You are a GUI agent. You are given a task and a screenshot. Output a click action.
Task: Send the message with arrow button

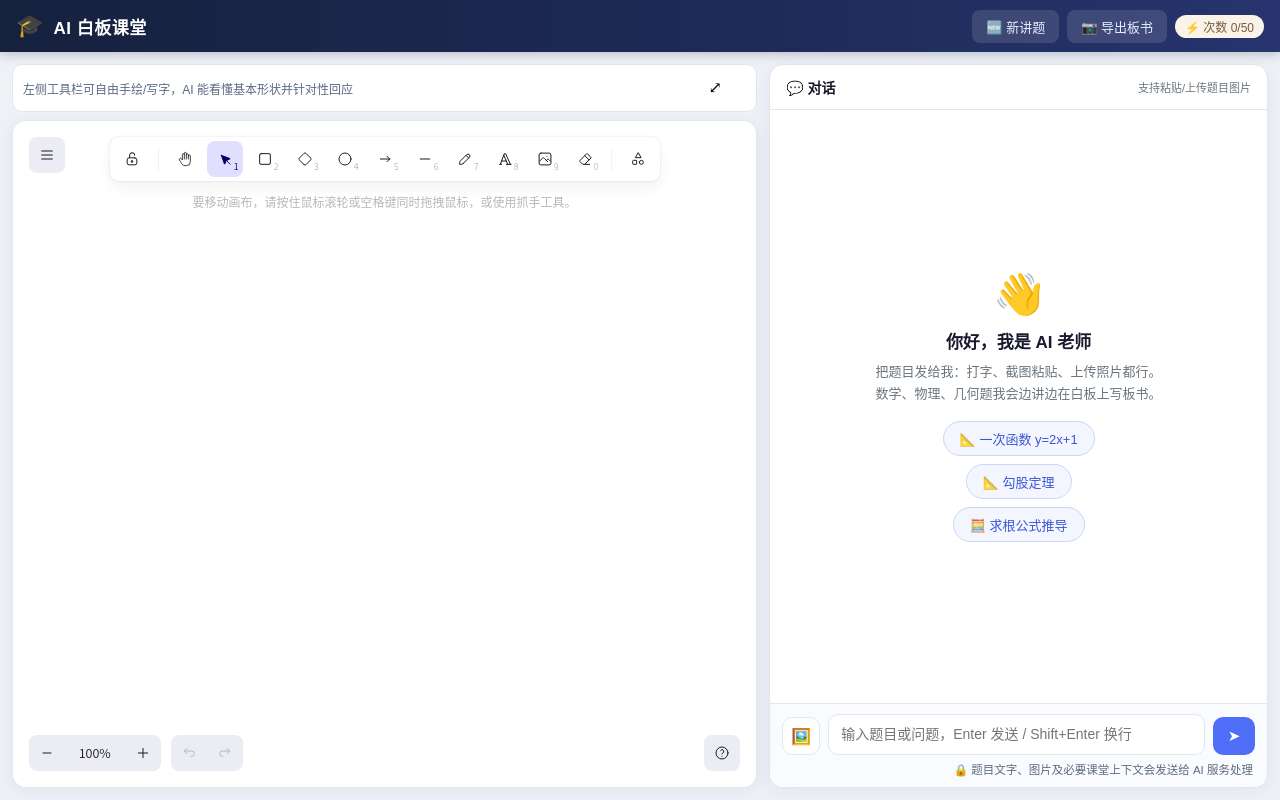pyautogui.click(x=1234, y=736)
